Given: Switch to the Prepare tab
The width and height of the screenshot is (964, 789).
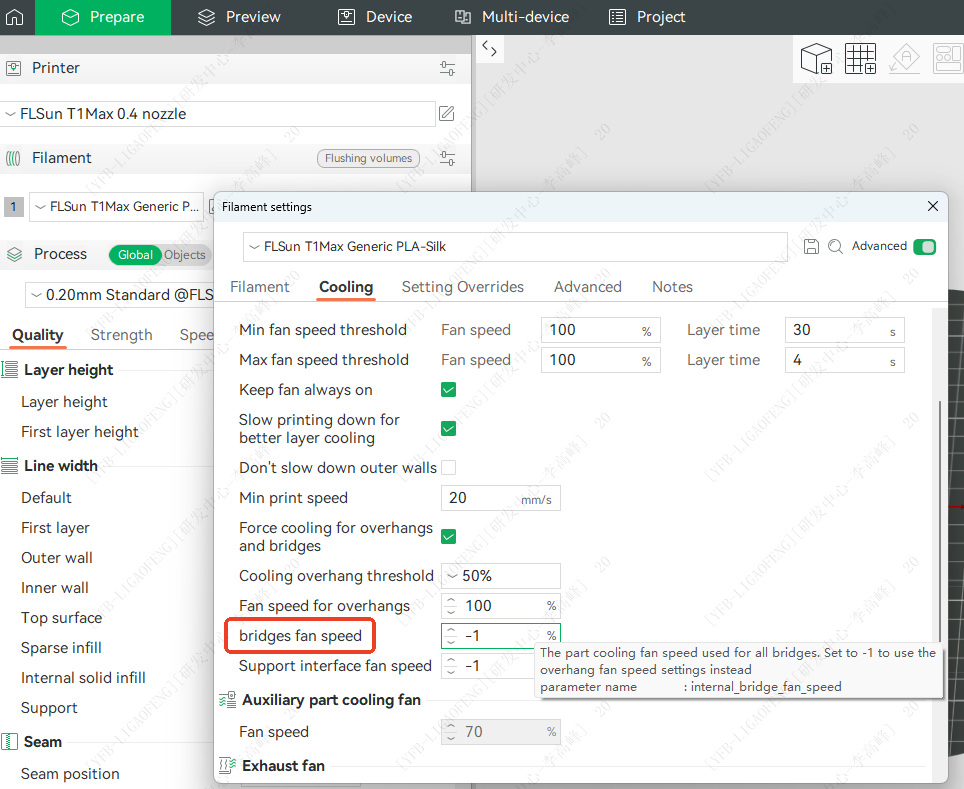Looking at the screenshot, I should pyautogui.click(x=103, y=17).
